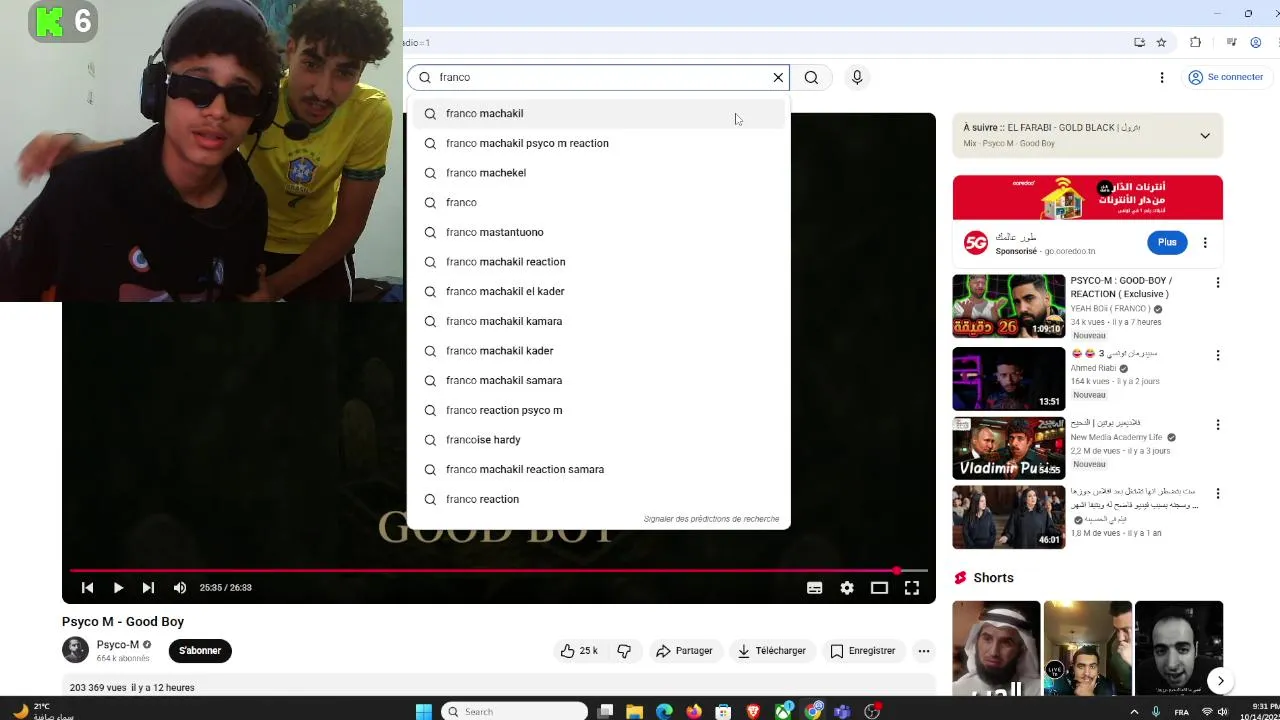Open player settings gear icon
The image size is (1280, 720).
point(847,588)
